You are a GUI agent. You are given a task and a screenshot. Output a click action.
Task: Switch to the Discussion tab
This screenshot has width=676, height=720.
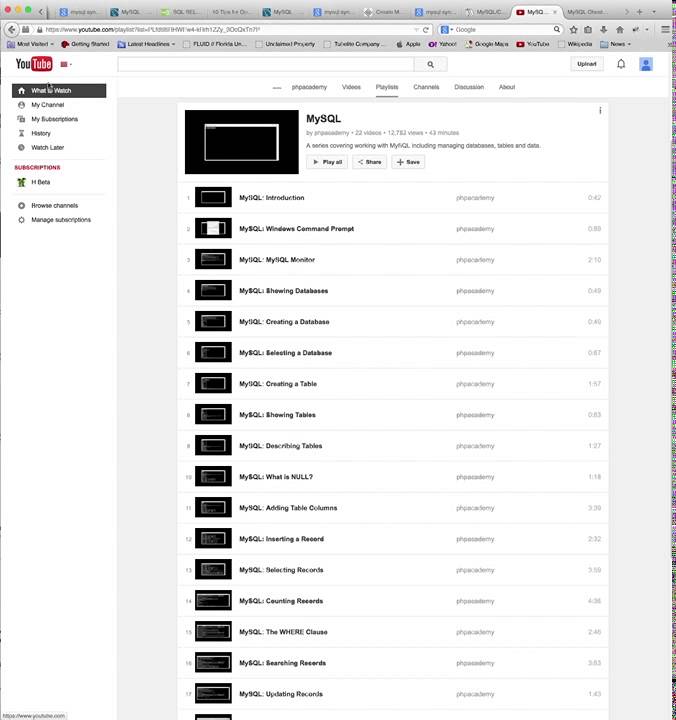[x=469, y=87]
